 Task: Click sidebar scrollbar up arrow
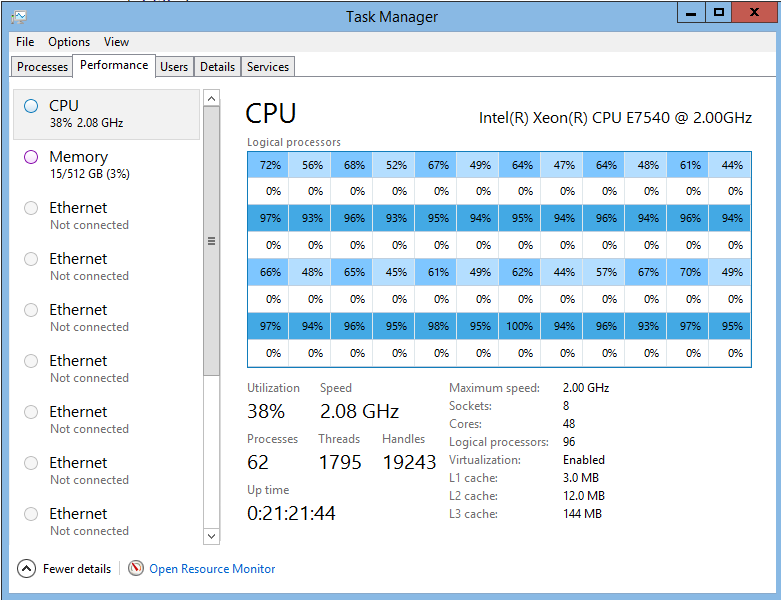point(211,99)
